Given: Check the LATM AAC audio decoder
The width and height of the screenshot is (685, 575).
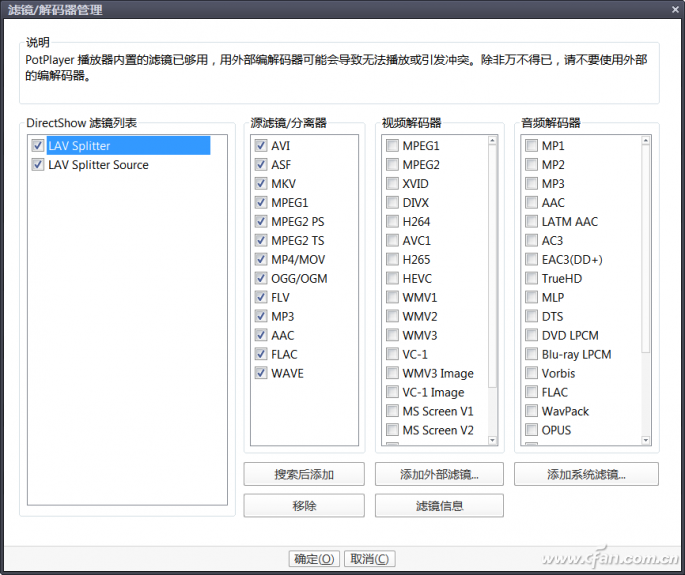Looking at the screenshot, I should point(531,222).
